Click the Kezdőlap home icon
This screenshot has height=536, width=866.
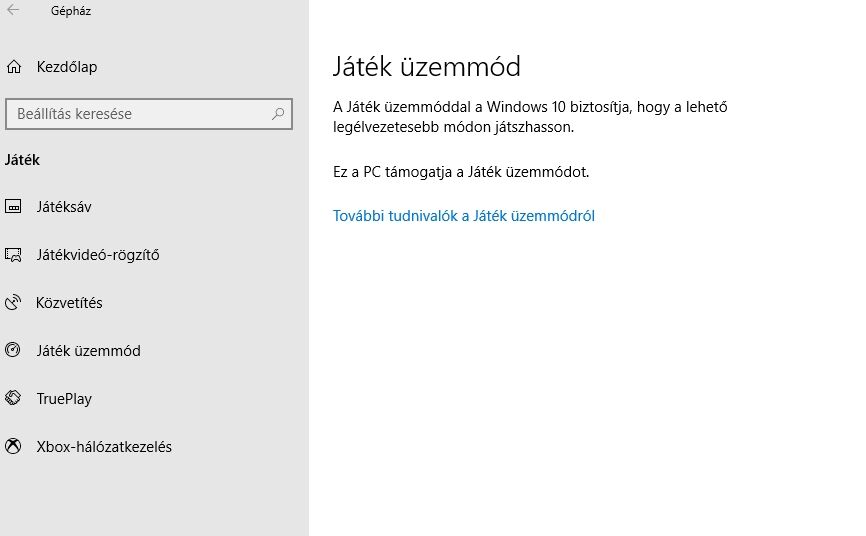coord(14,67)
